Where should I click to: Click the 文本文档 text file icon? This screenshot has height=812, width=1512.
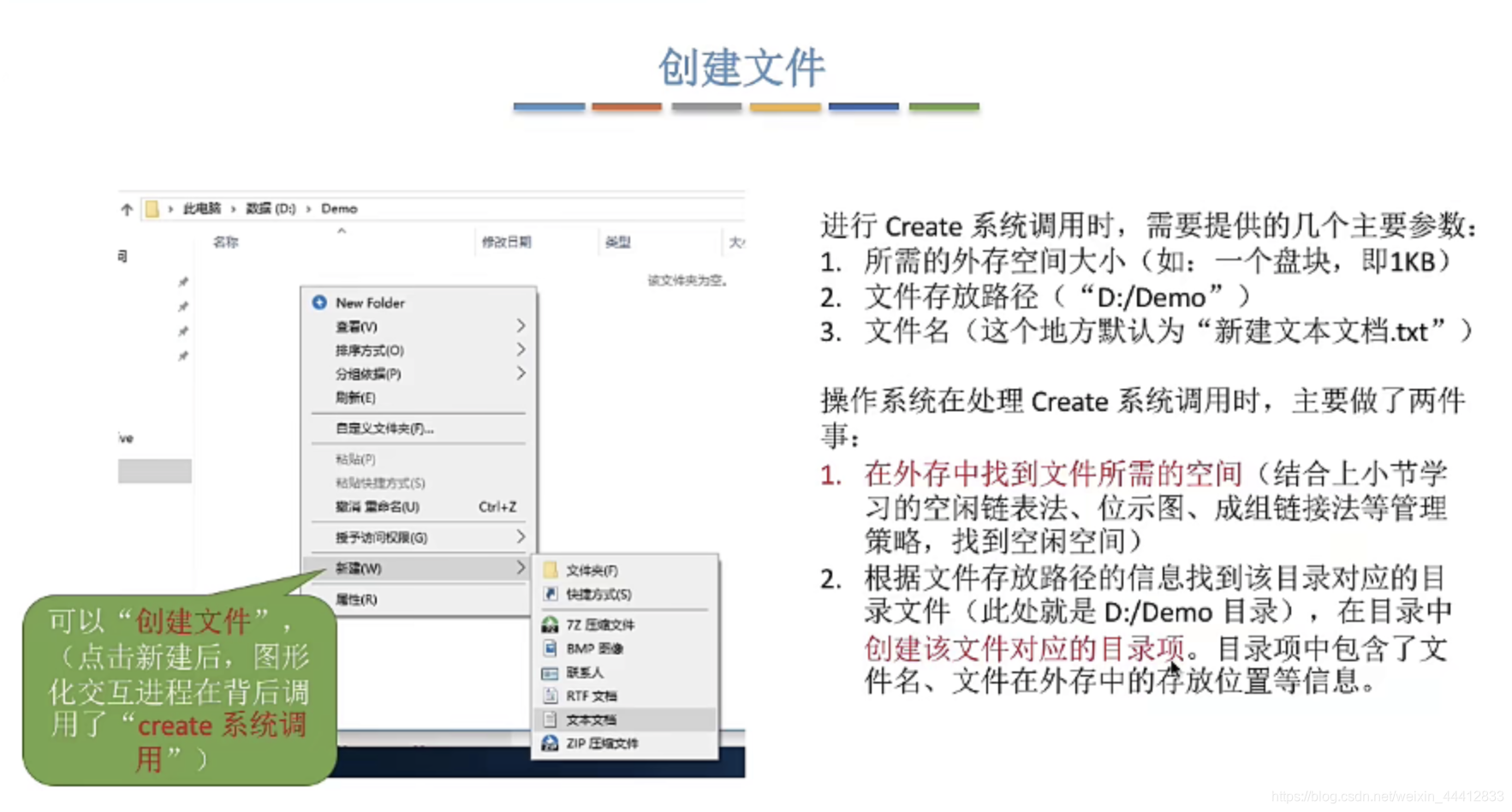coord(551,719)
